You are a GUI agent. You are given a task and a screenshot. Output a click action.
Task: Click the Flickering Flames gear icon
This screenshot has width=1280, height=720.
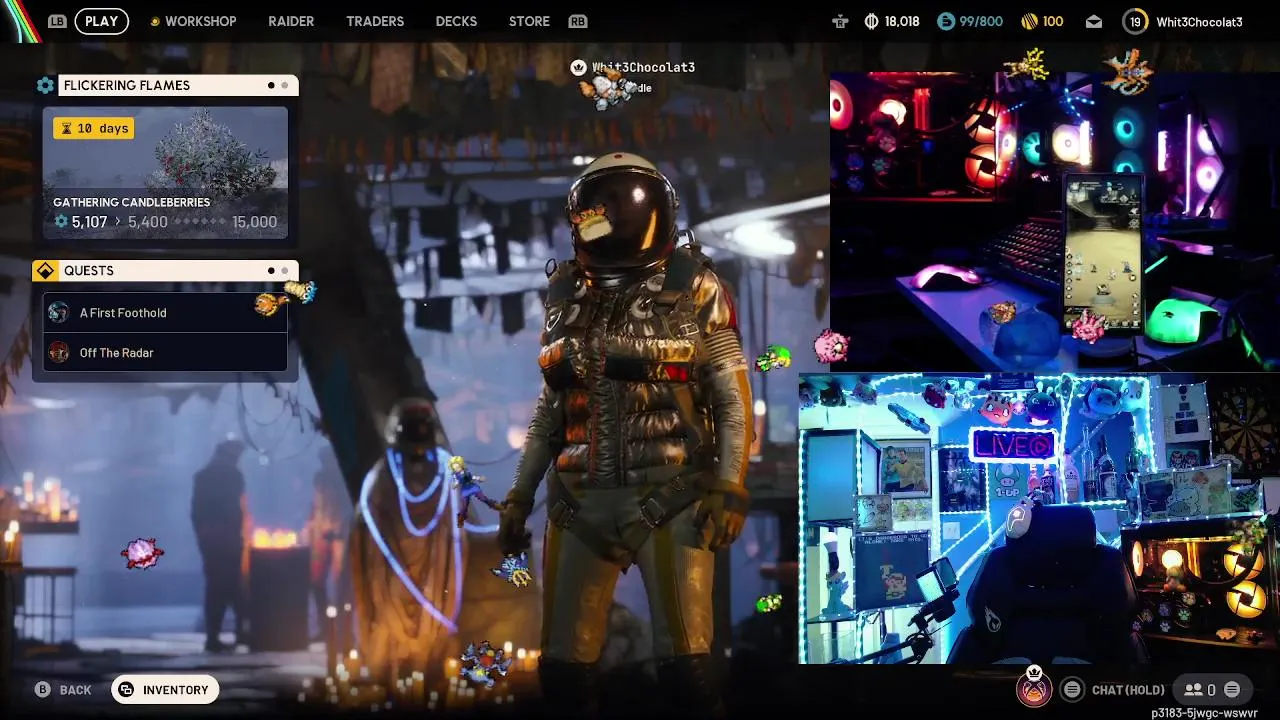(45, 85)
